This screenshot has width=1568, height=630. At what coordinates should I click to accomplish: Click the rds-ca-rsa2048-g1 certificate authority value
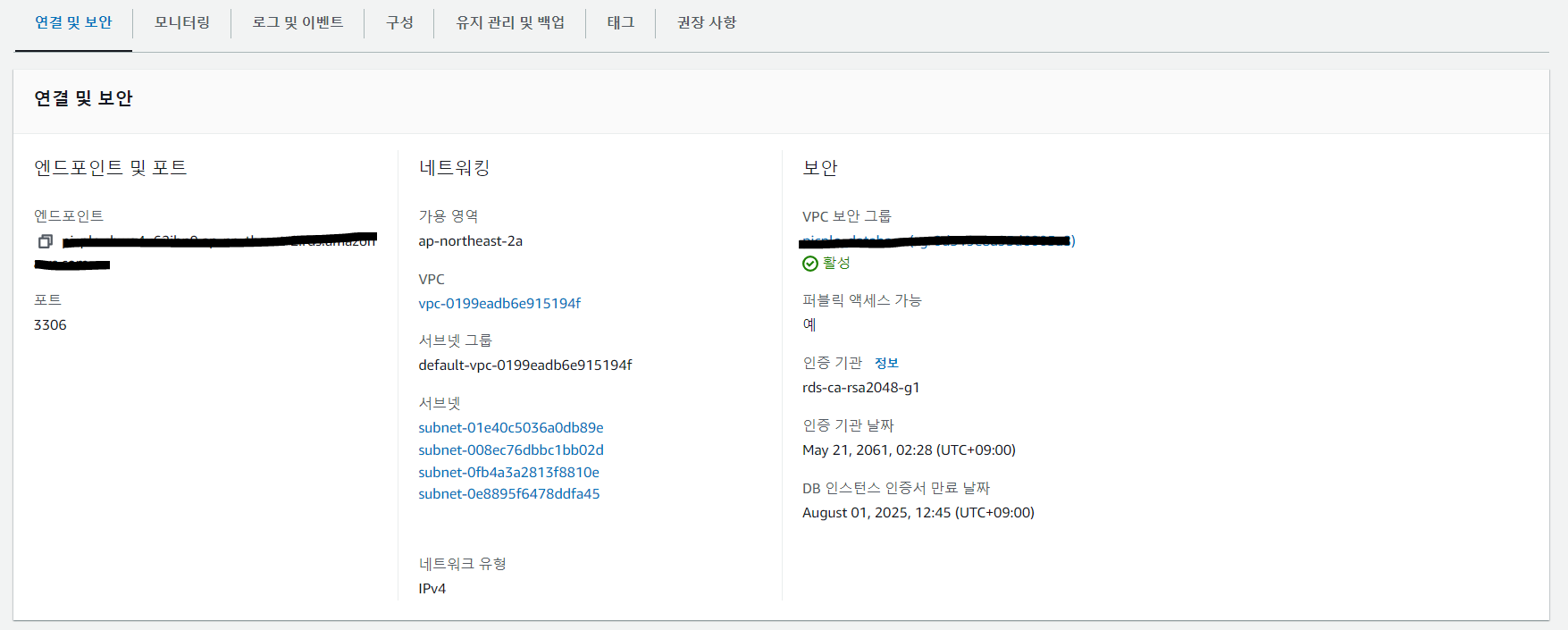tap(860, 388)
